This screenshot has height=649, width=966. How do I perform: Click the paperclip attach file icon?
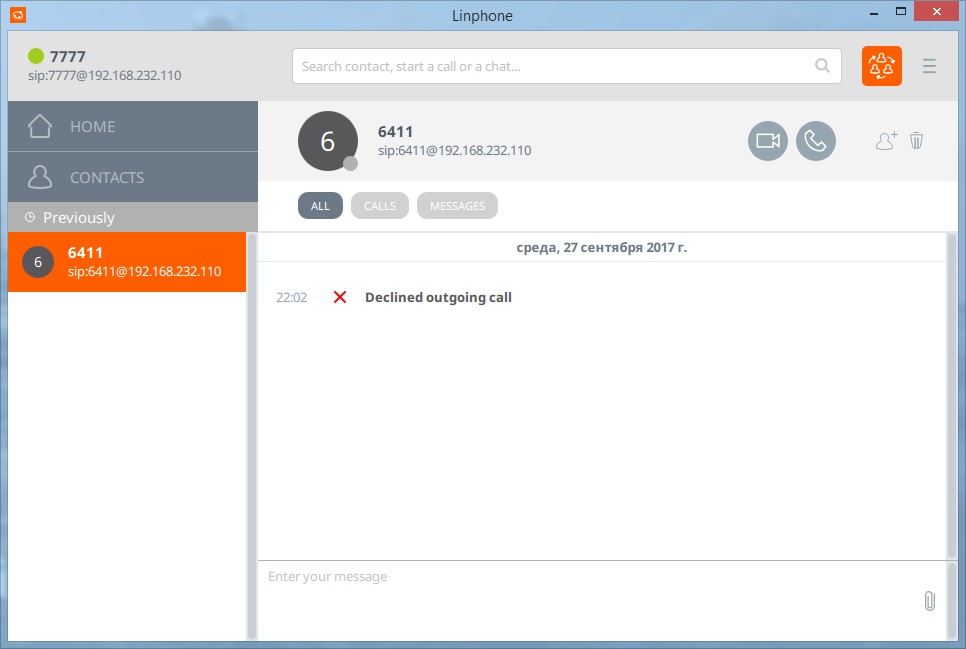point(928,600)
